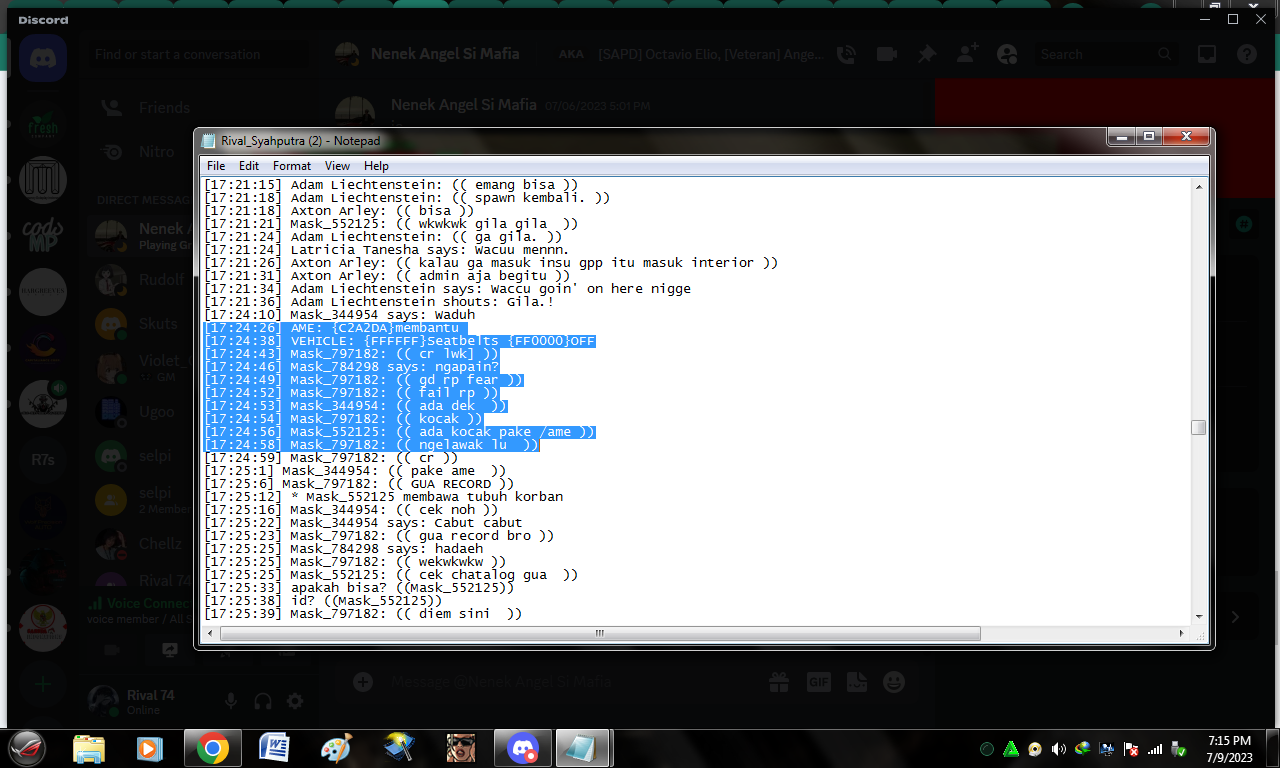The image size is (1280, 768).
Task: Click line 'Adam Liechtenstein shouts: Gila.!'
Action: click(379, 302)
